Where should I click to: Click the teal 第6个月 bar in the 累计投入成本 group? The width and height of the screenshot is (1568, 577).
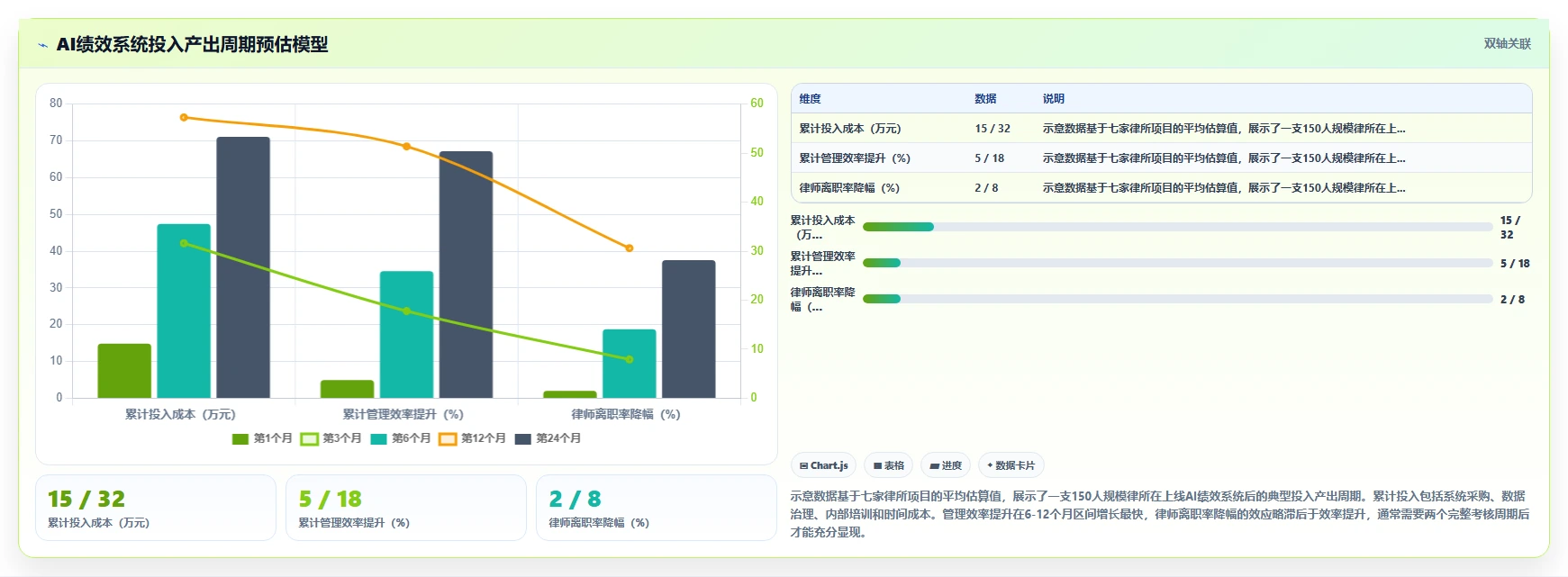click(x=184, y=311)
